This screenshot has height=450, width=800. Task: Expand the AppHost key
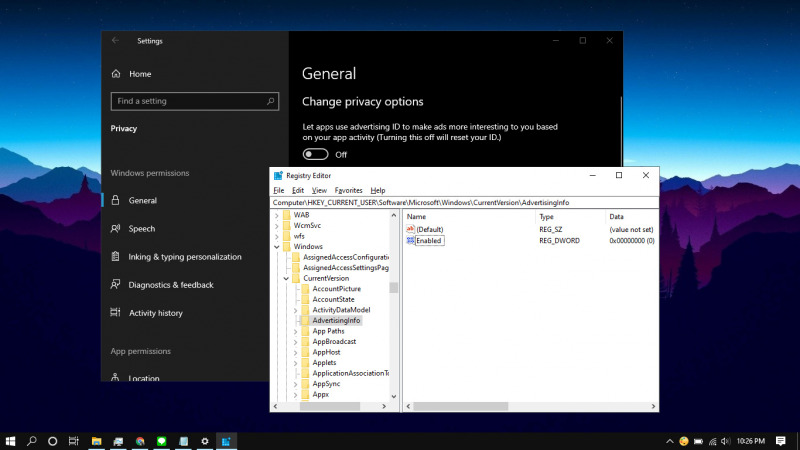coord(295,353)
